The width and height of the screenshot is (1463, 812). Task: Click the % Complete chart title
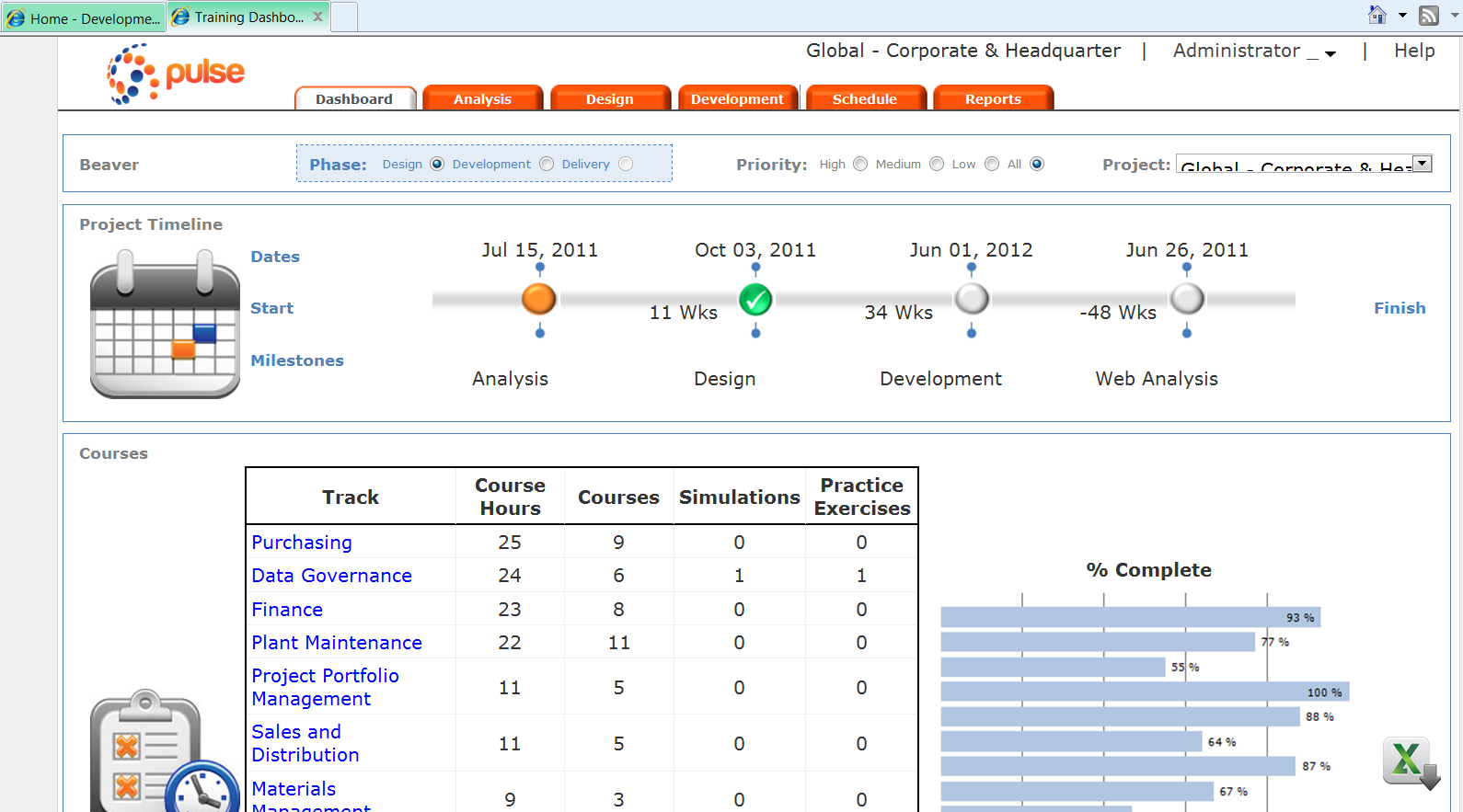point(1149,570)
